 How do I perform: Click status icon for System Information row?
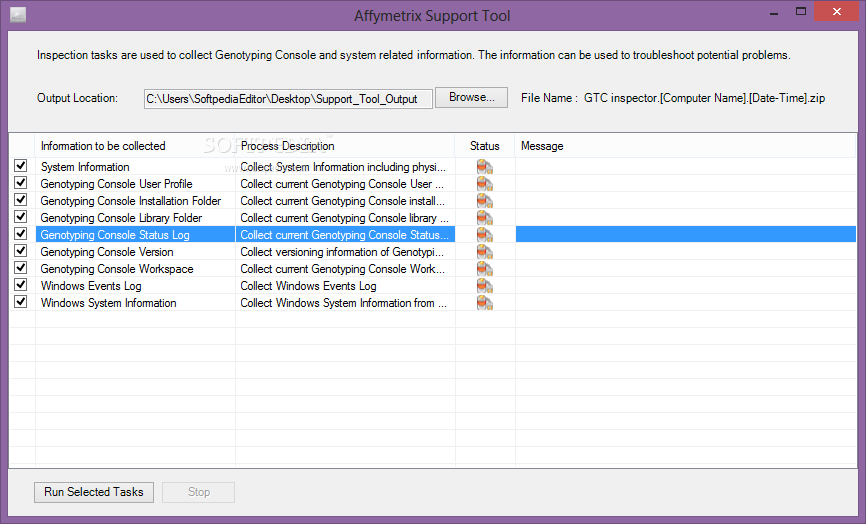point(484,167)
